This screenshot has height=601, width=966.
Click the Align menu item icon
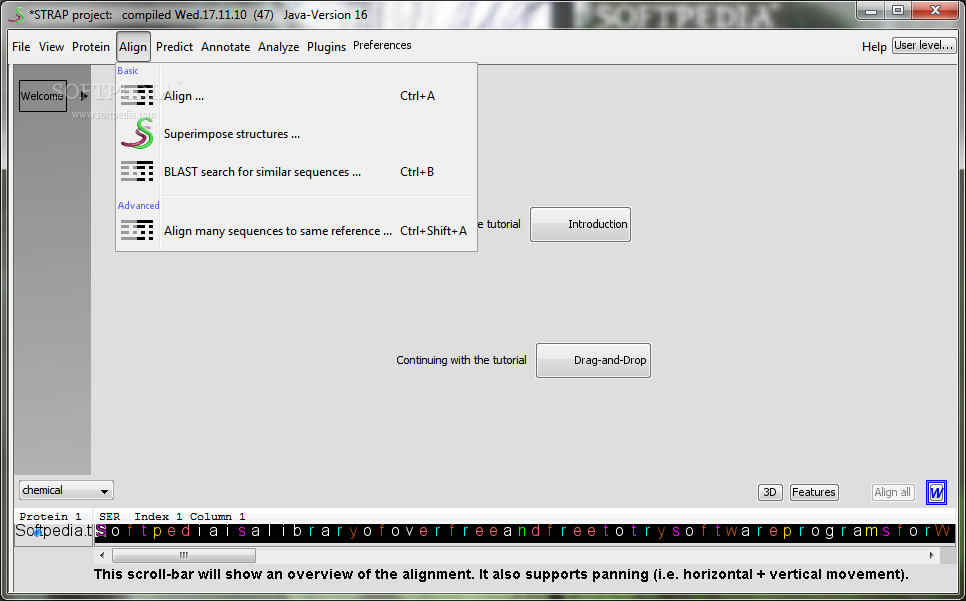pos(137,95)
